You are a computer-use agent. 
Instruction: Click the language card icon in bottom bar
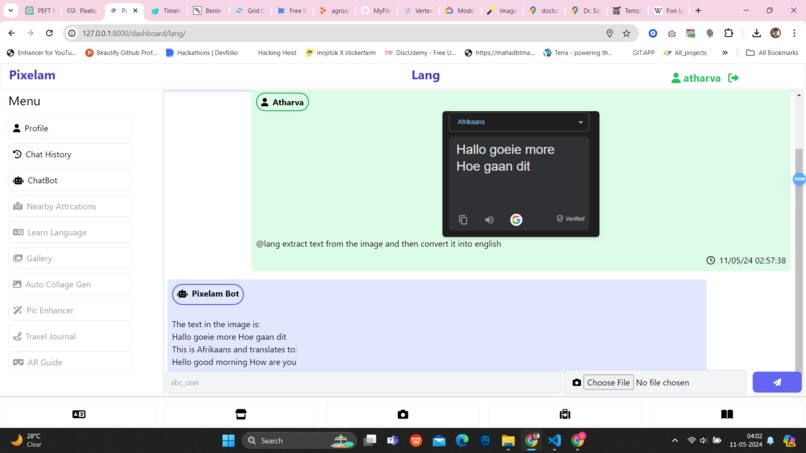(79, 414)
